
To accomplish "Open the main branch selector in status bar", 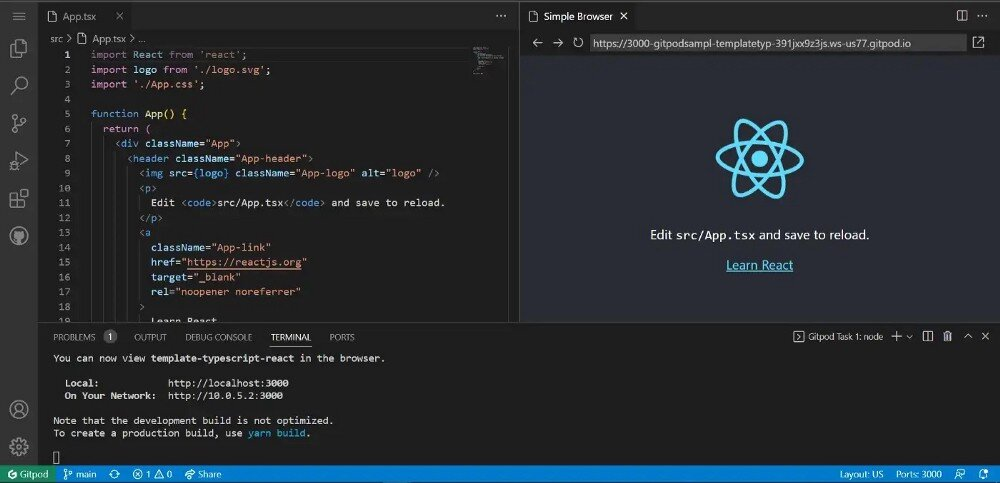I will point(80,474).
